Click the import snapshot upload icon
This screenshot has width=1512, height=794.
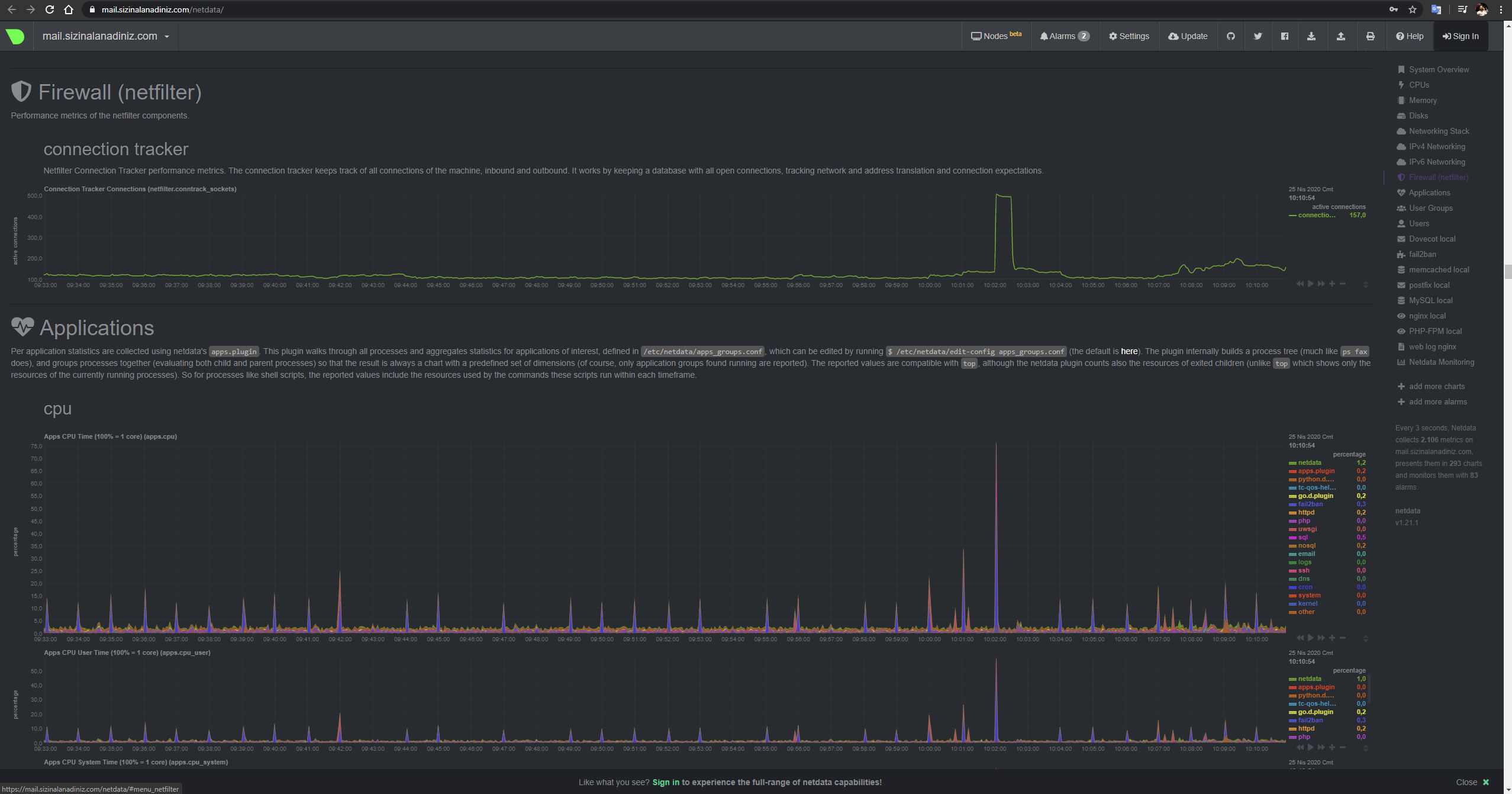(1340, 36)
